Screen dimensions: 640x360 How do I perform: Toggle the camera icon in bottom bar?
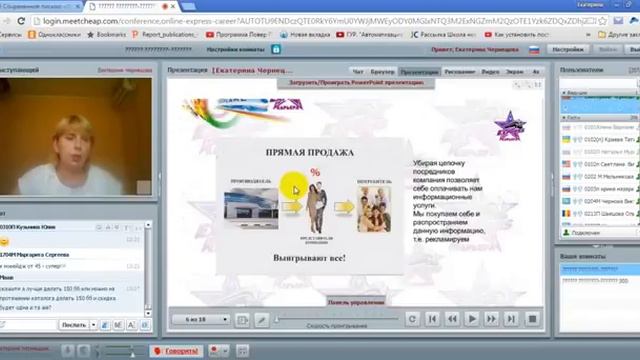84,351
